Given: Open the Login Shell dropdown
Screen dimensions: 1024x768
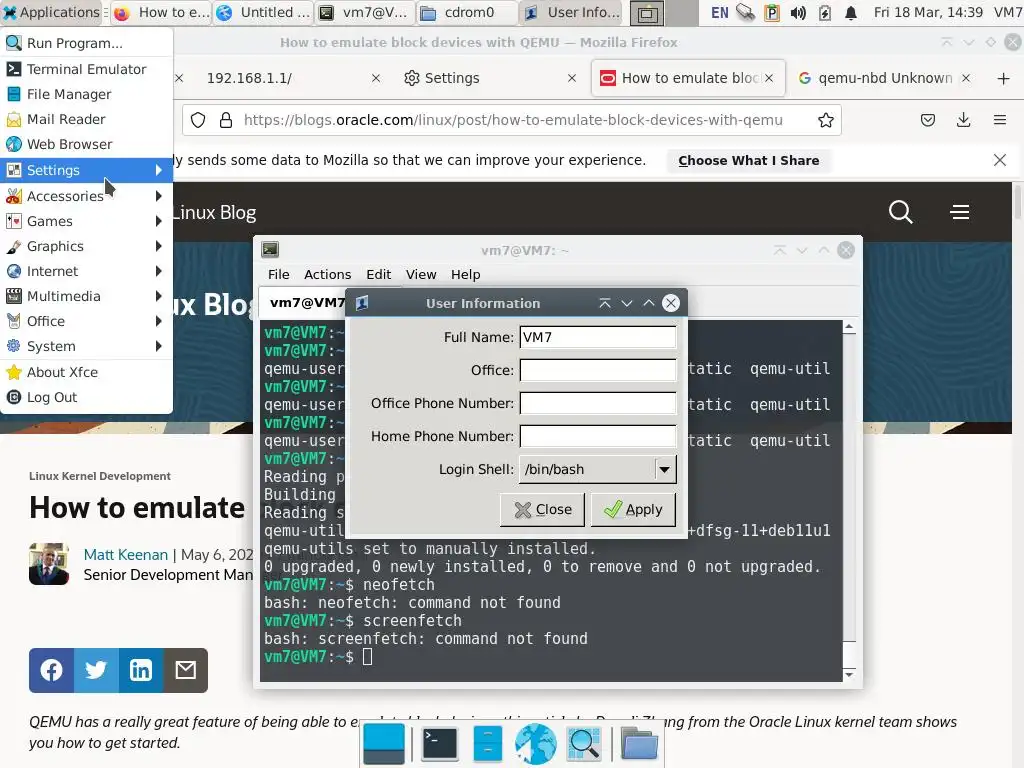Looking at the screenshot, I should coord(598,469).
